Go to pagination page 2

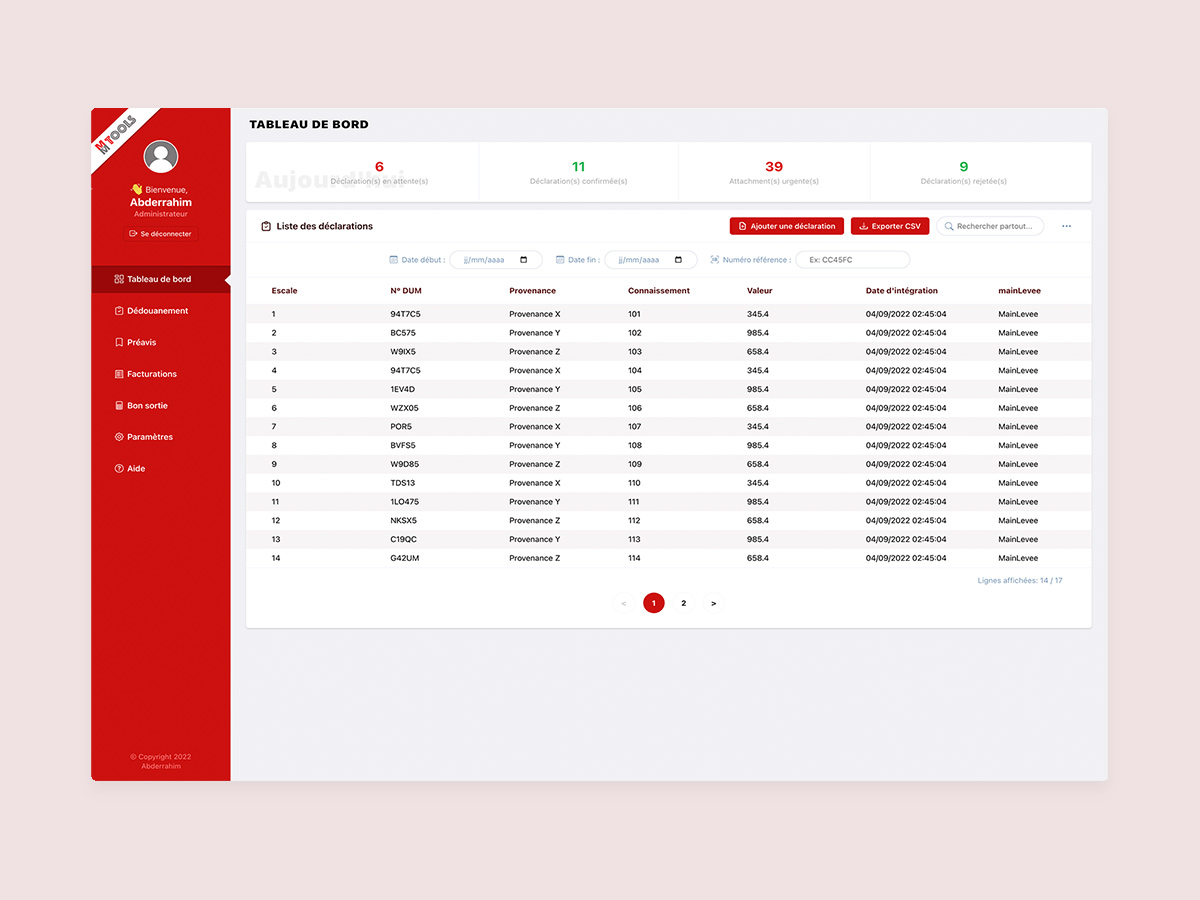(x=684, y=604)
